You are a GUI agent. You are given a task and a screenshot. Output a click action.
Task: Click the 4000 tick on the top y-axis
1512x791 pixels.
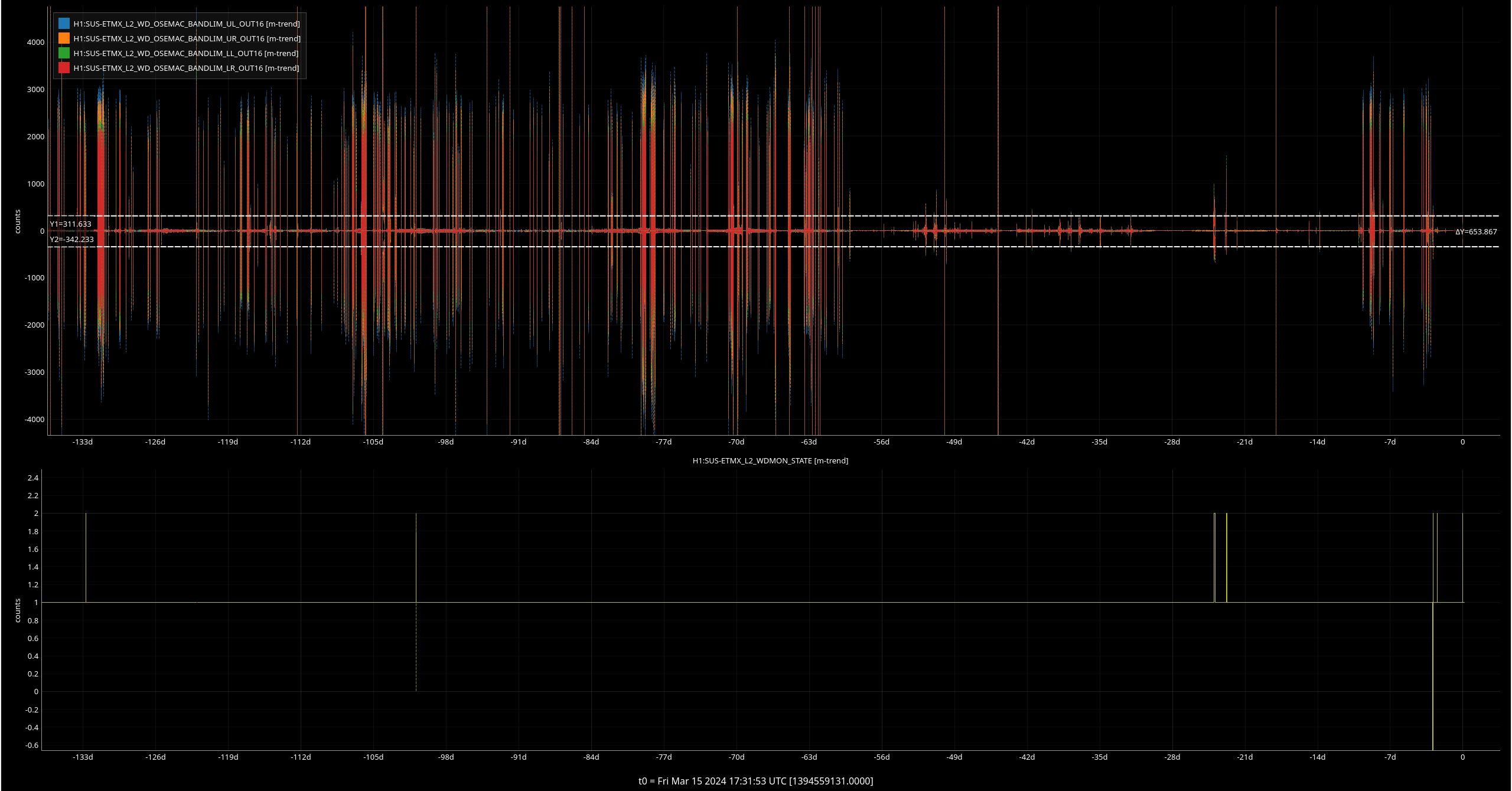coord(35,43)
